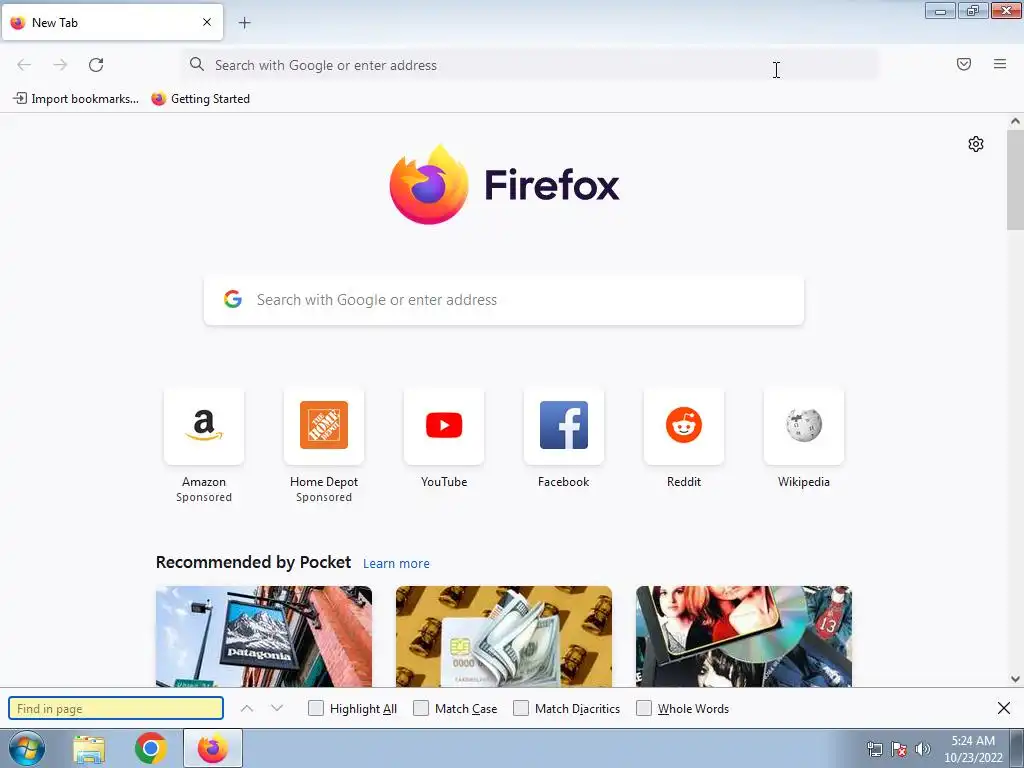
Task: Open network status tray icon
Action: pos(874,749)
